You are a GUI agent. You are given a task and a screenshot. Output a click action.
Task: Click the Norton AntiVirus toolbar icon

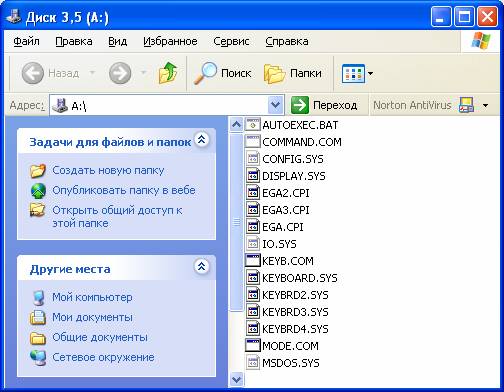466,105
